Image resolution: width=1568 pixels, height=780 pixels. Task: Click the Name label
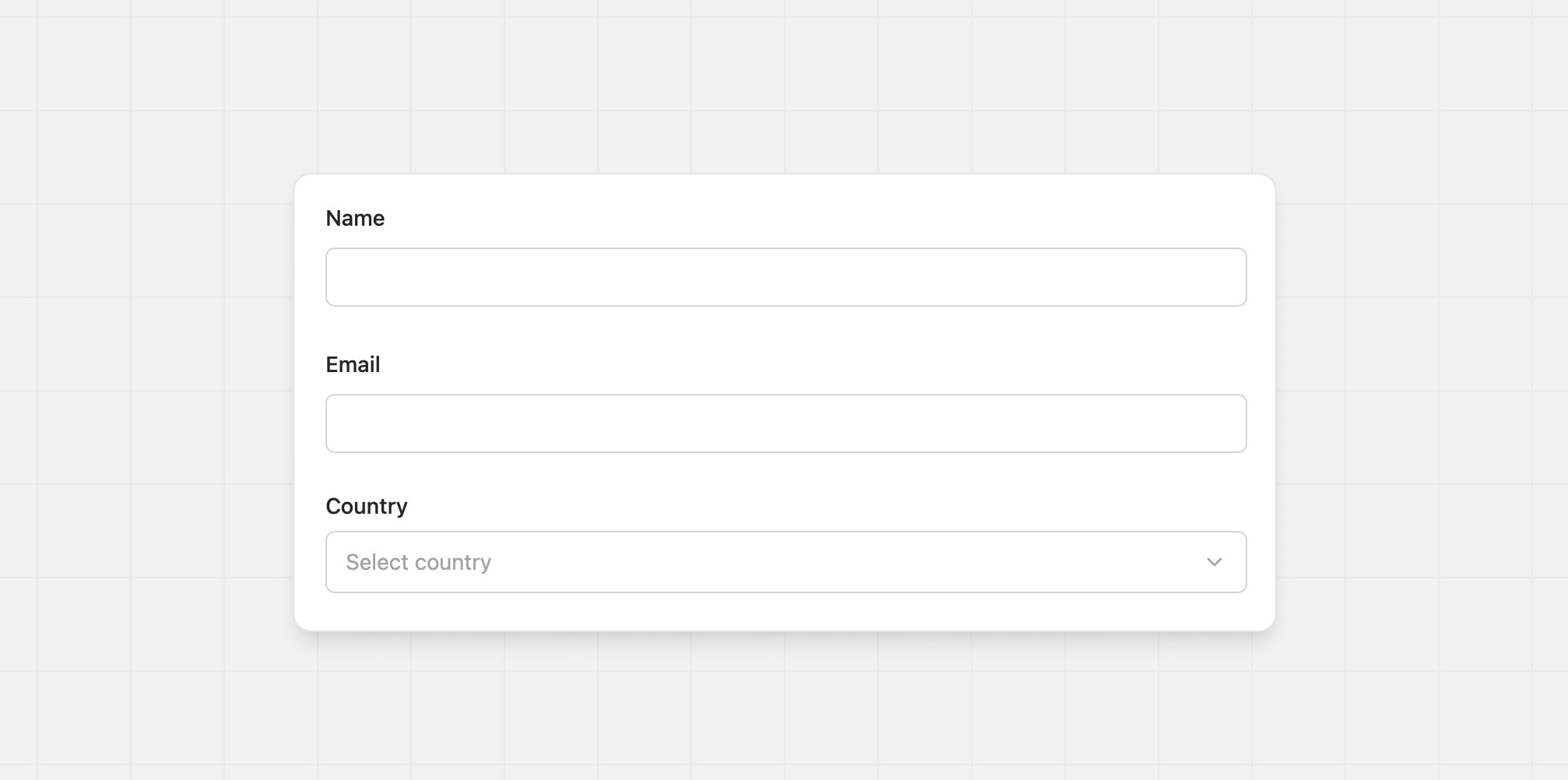pyautogui.click(x=355, y=218)
